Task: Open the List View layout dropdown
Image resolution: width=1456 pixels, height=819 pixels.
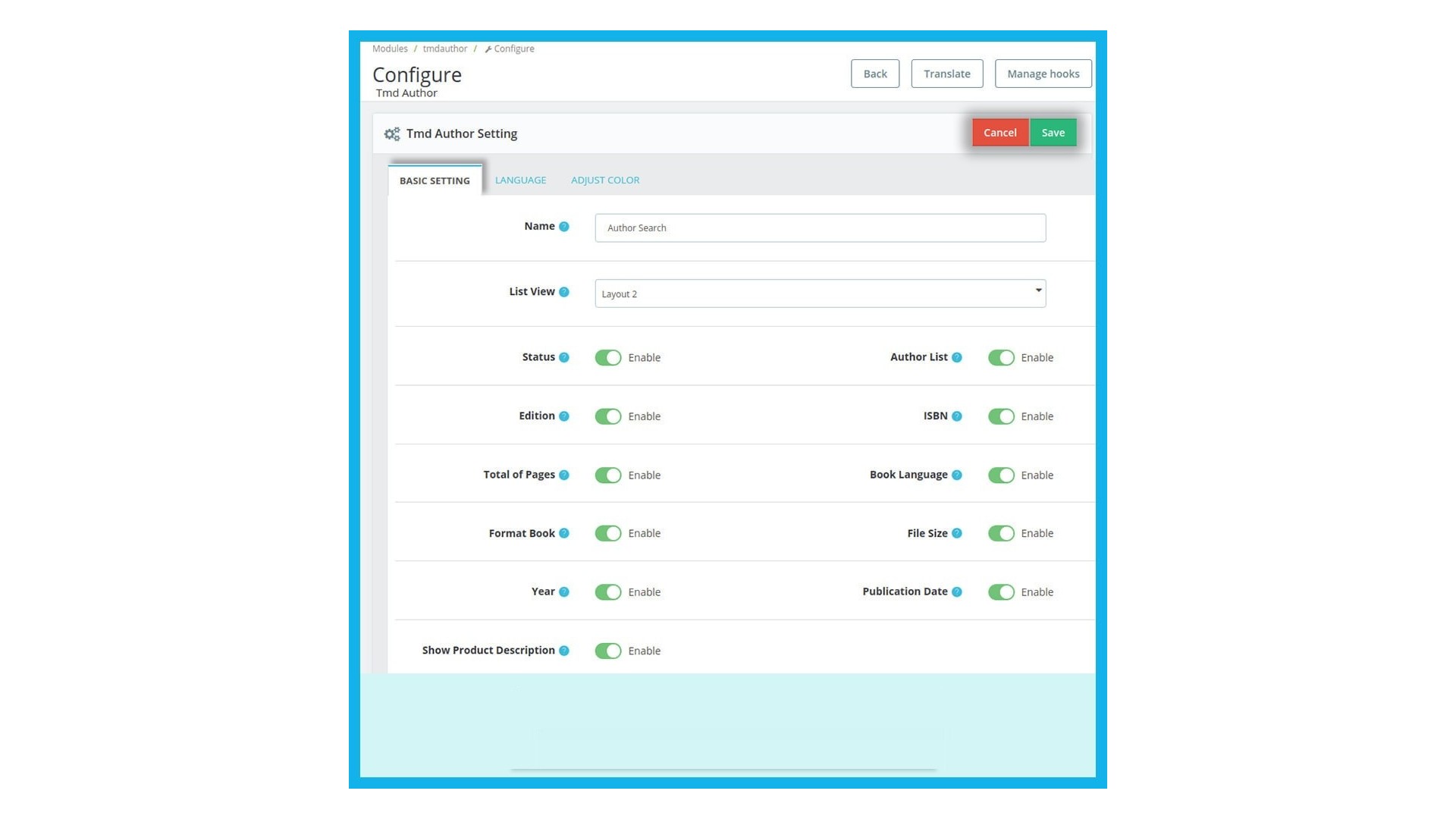Action: point(820,293)
